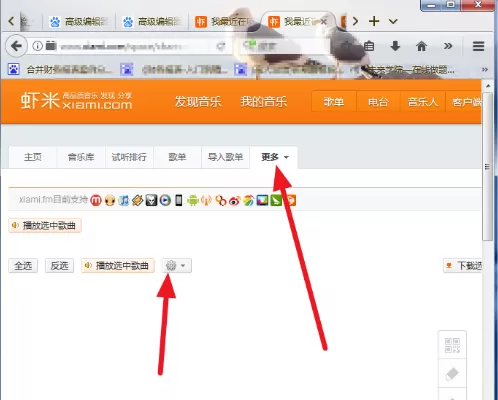Click the alien head icon in xiami.fm row
This screenshot has width=498, height=400.
coord(151,200)
